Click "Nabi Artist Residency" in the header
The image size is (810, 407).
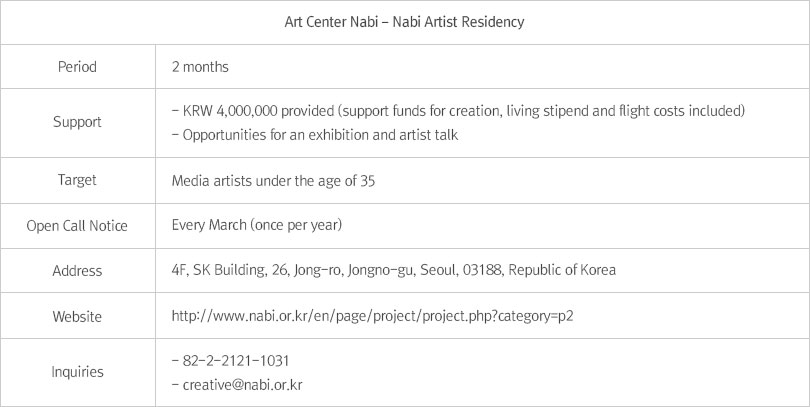[461, 21]
